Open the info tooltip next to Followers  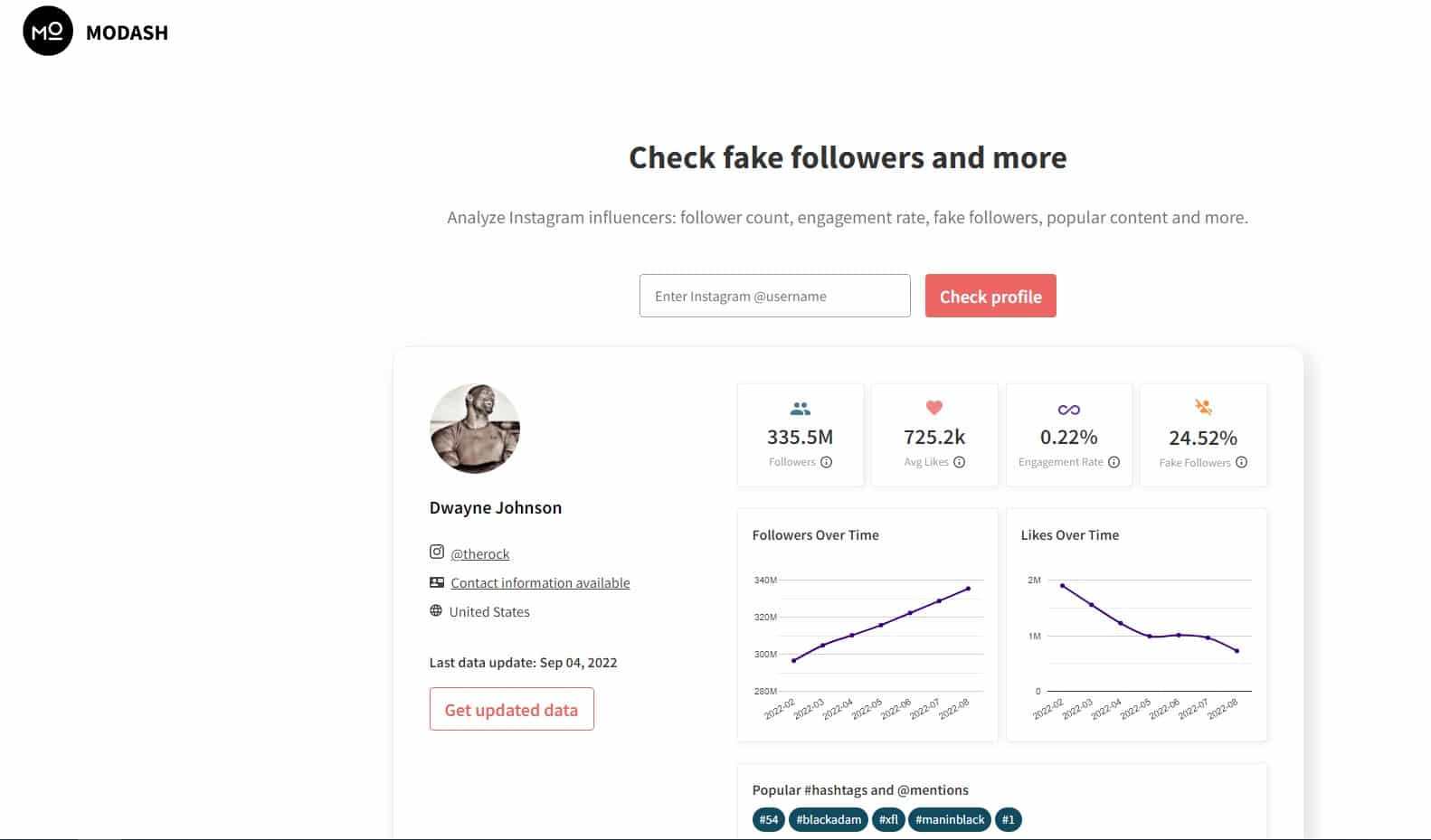827,461
